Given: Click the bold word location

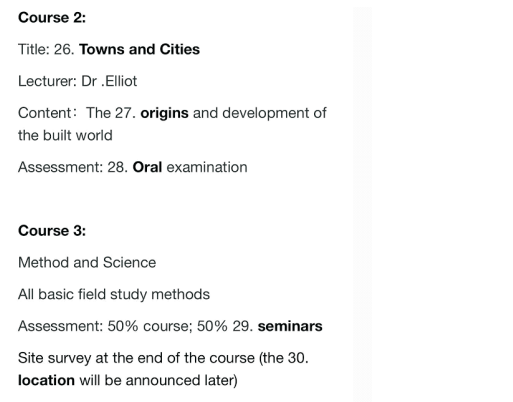Looking at the screenshot, I should pos(46,380).
